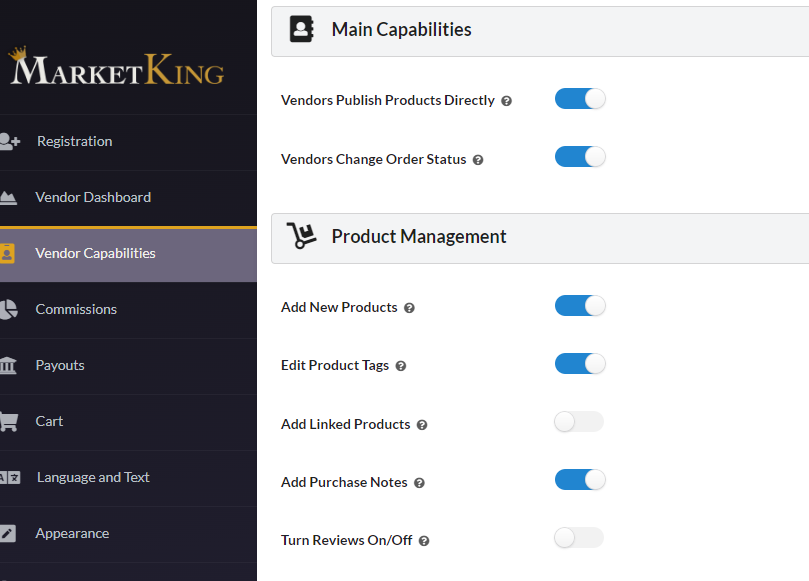Switch off the Edit Product Tags toggle

pyautogui.click(x=580, y=364)
